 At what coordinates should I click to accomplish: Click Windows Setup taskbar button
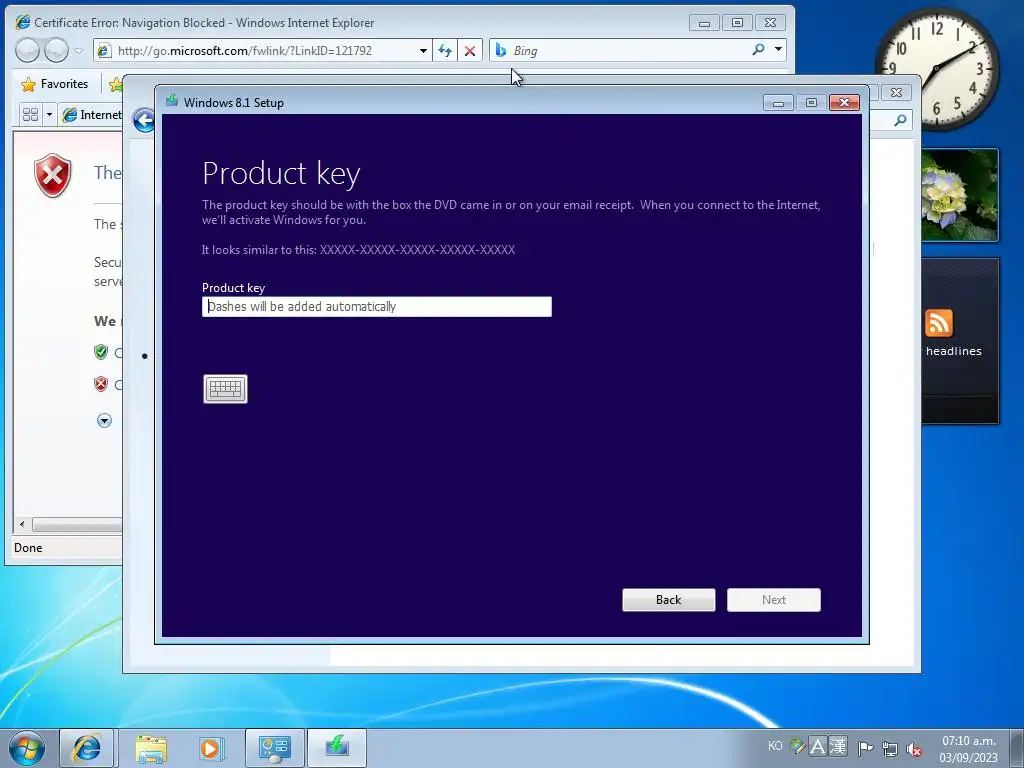click(x=337, y=748)
